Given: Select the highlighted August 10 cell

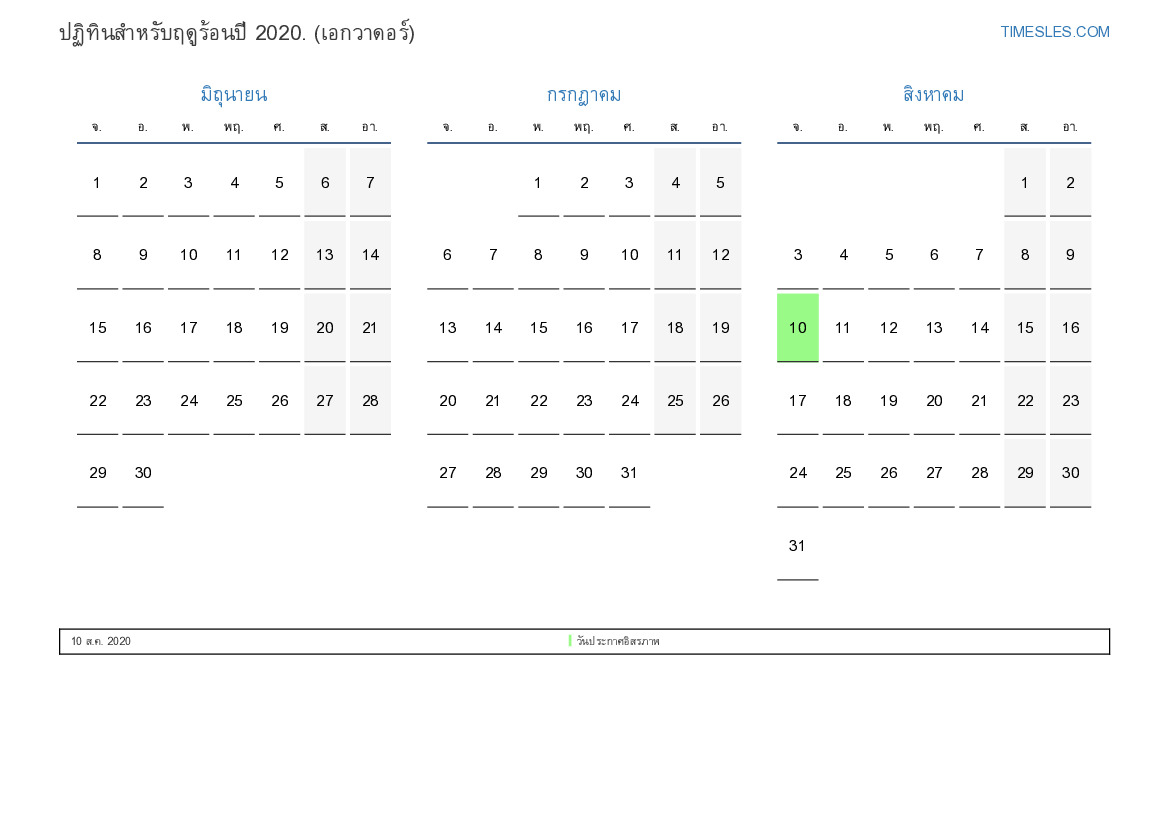Looking at the screenshot, I should click(x=798, y=328).
